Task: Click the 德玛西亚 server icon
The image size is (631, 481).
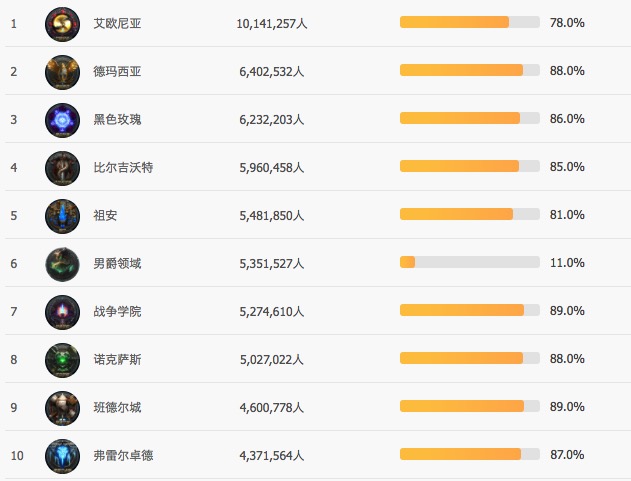Action: click(62, 71)
